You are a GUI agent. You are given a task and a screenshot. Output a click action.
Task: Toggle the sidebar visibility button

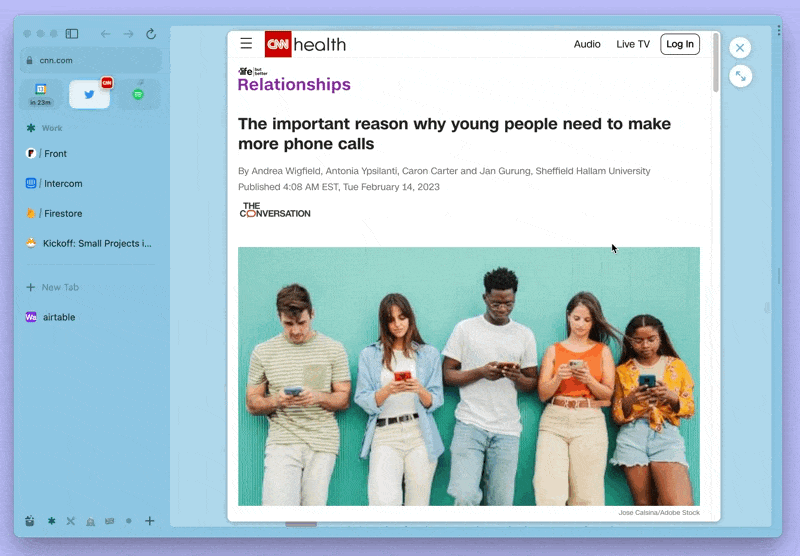pos(72,34)
